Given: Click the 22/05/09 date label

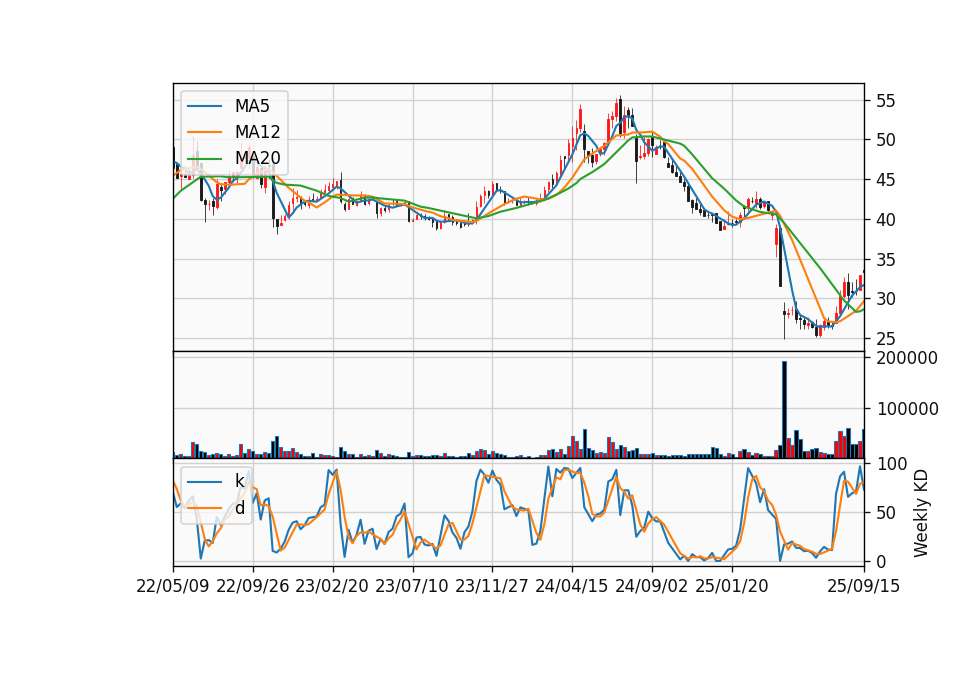Looking at the screenshot, I should point(173,586).
